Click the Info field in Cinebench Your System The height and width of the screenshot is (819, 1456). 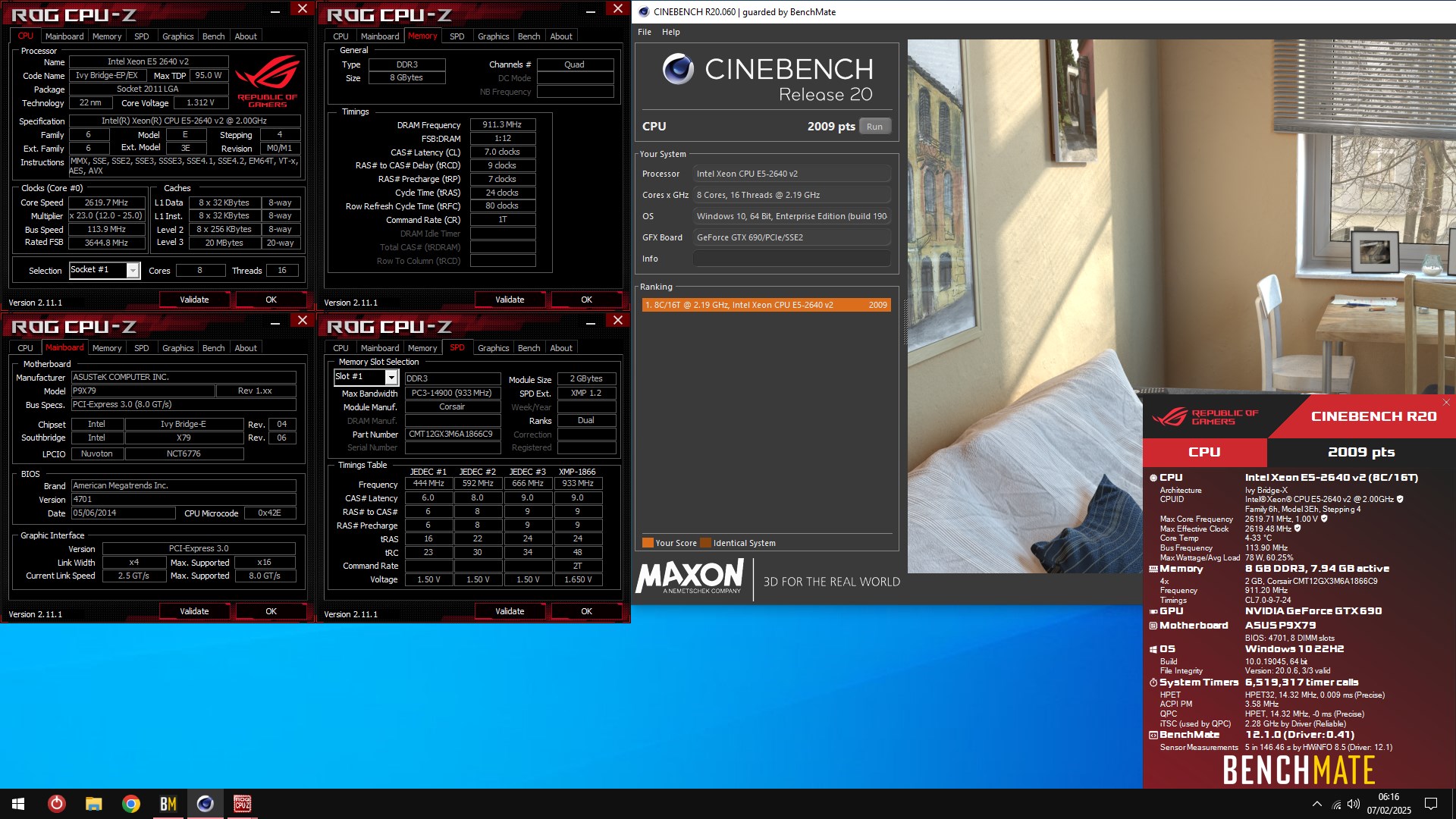(x=792, y=259)
